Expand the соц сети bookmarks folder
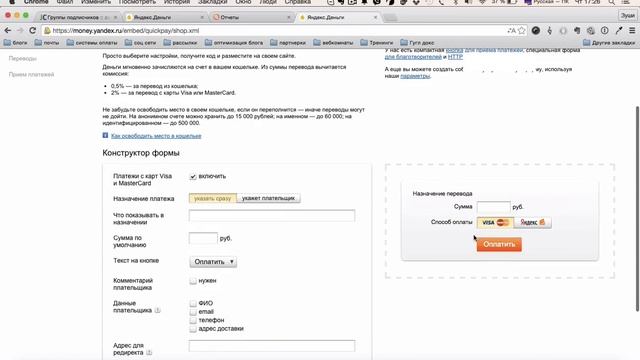 [140, 42]
